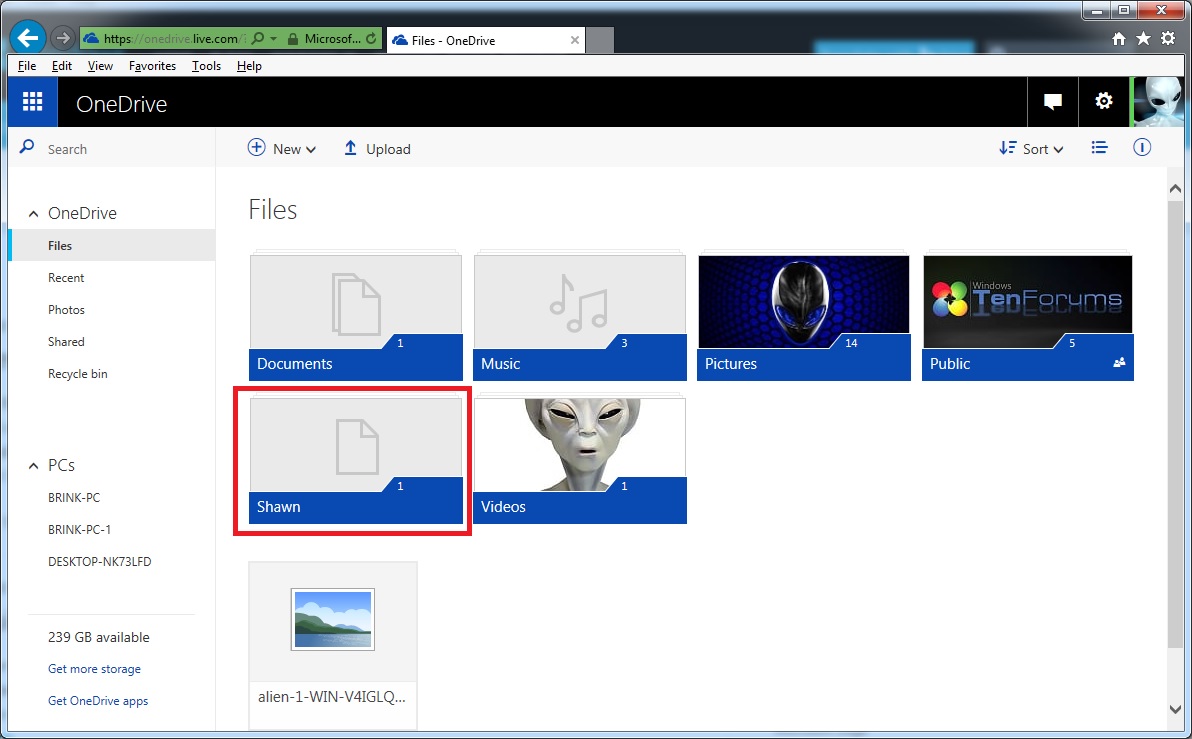Open a new browser tab
Image resolution: width=1192 pixels, height=739 pixels.
600,40
